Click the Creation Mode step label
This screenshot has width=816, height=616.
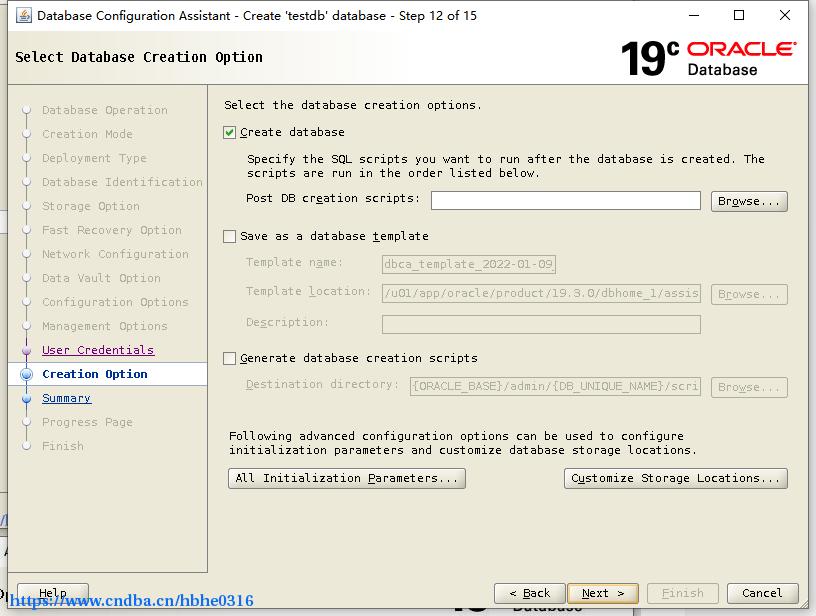[x=87, y=134]
